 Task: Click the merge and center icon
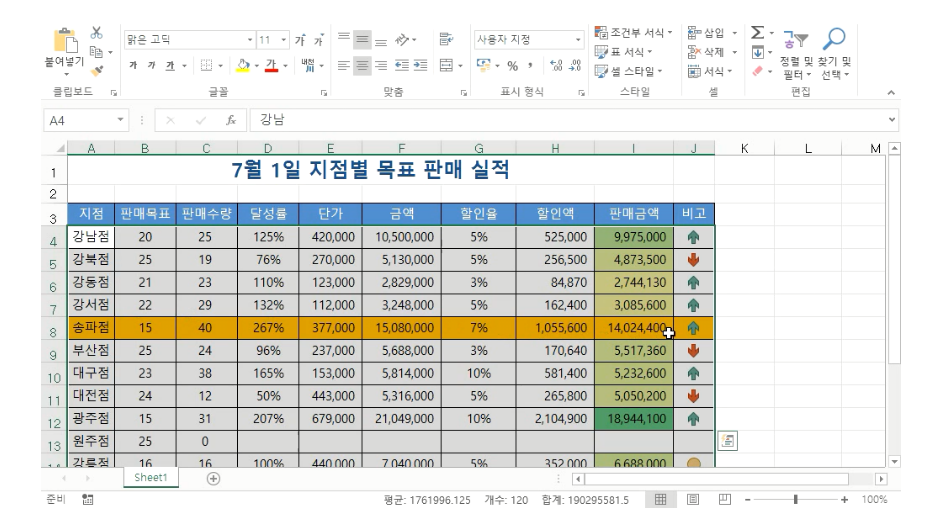pos(446,65)
